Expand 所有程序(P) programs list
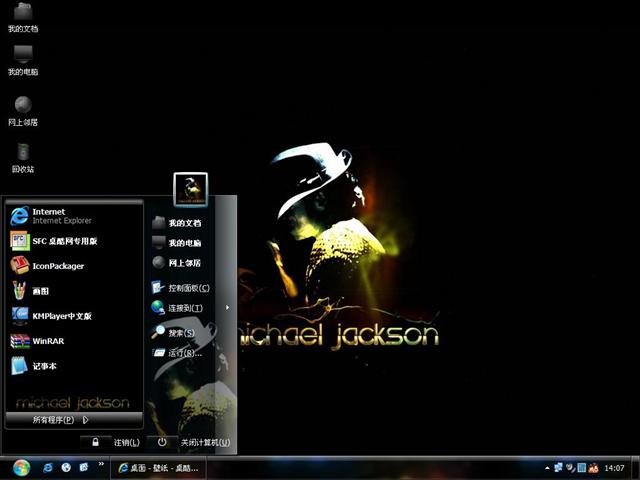Image resolution: width=640 pixels, height=480 pixels. (60, 420)
